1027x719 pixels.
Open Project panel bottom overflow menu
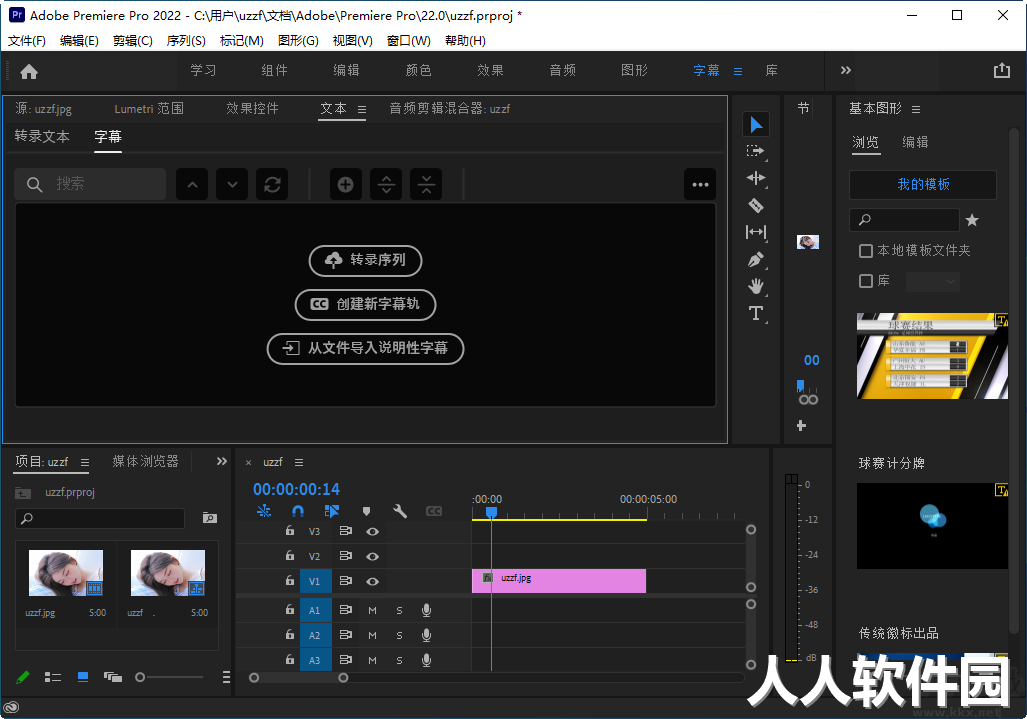[226, 677]
